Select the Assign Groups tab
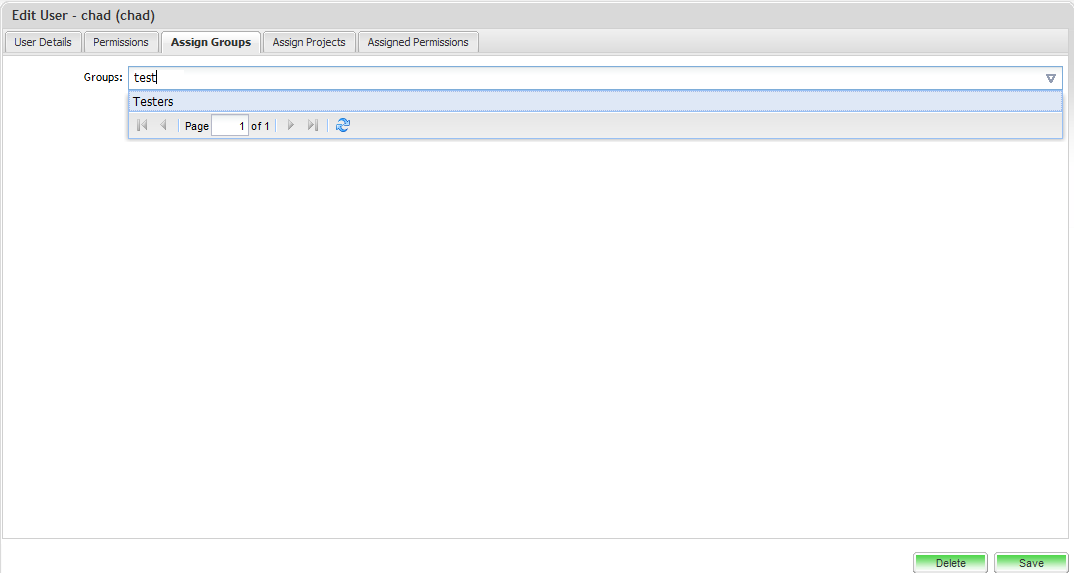The width and height of the screenshot is (1074, 573). click(x=211, y=42)
